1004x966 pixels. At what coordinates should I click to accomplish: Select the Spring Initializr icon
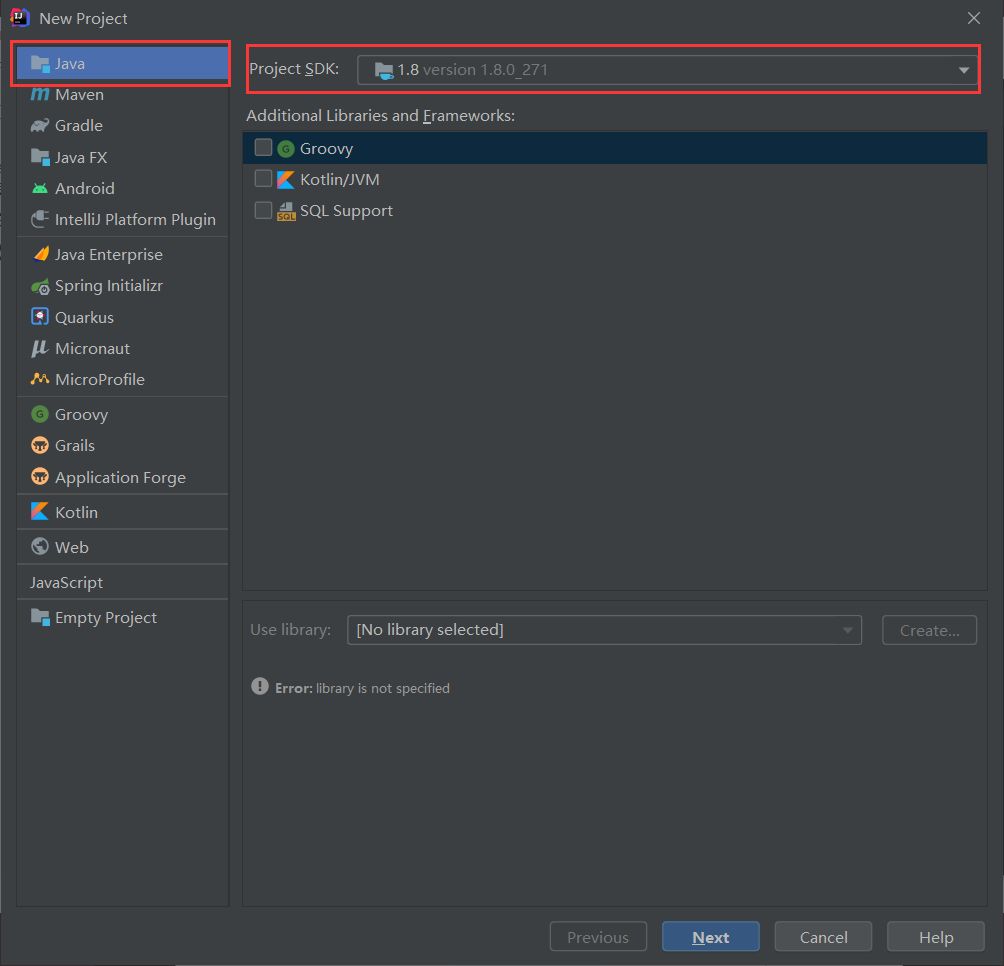(40, 287)
